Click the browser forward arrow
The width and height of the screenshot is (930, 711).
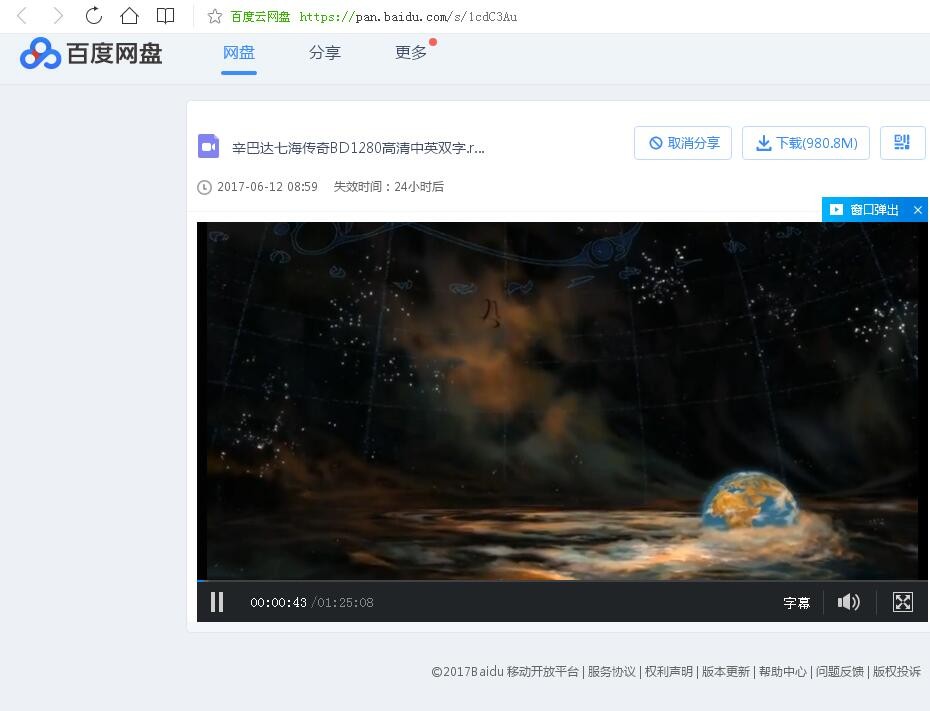[58, 16]
